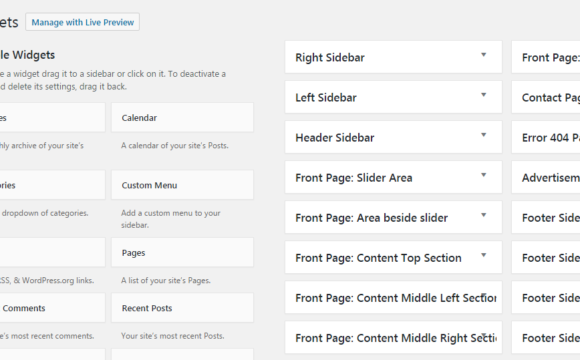Open the Header Sidebar panel title
The image size is (580, 360).
coord(334,138)
